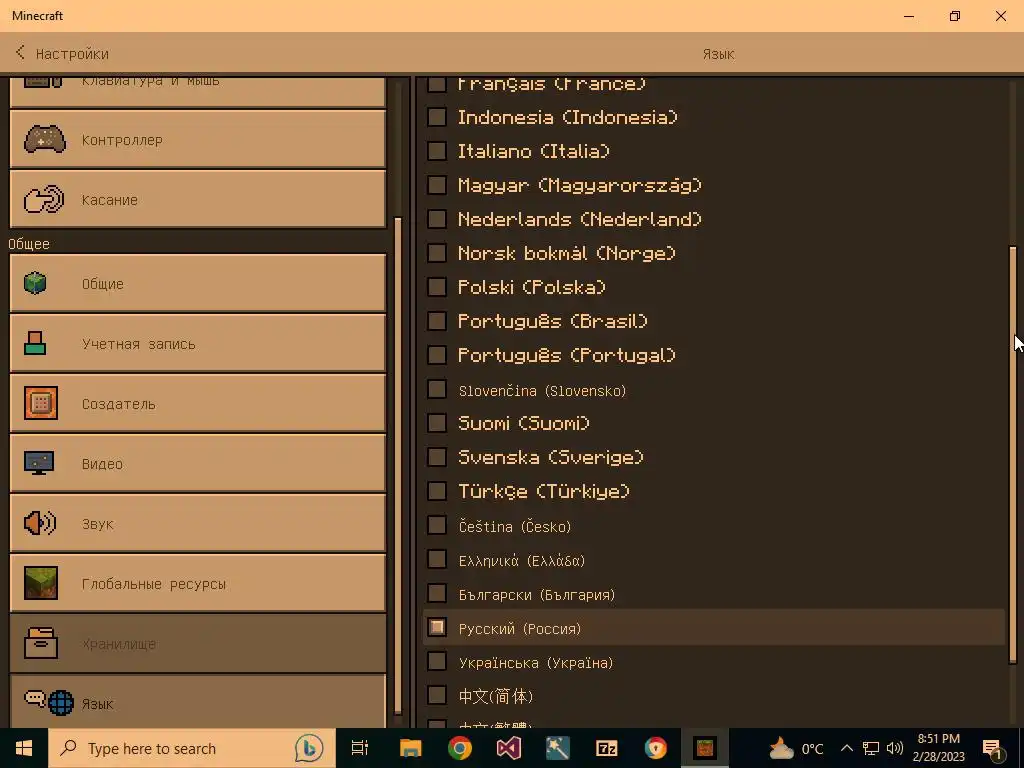Click the left settings panel scrollbar
This screenshot has height=768, width=1024.
coord(398,465)
